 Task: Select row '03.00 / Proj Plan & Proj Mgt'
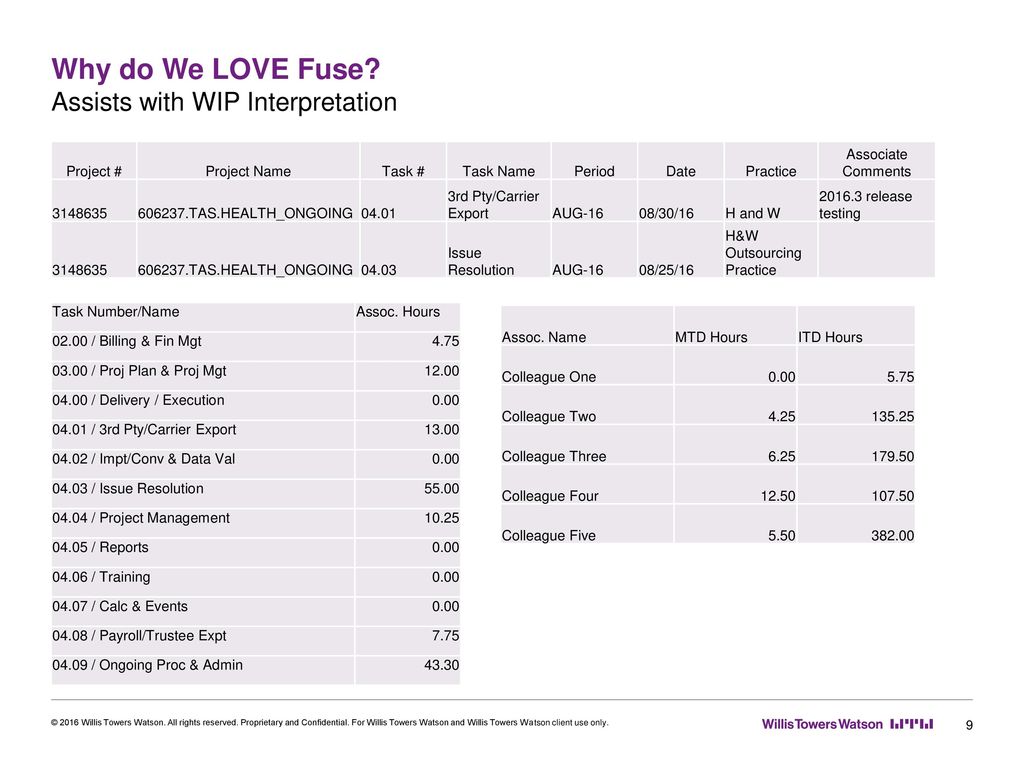pos(256,376)
